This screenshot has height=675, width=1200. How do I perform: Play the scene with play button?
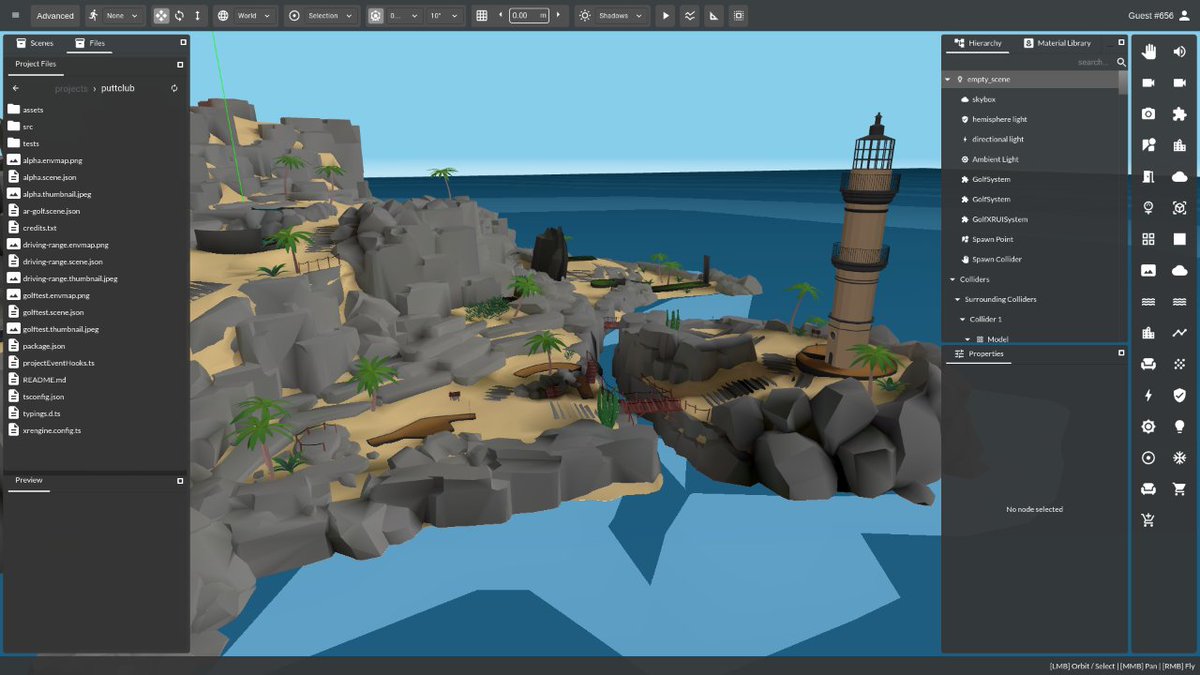click(x=665, y=16)
